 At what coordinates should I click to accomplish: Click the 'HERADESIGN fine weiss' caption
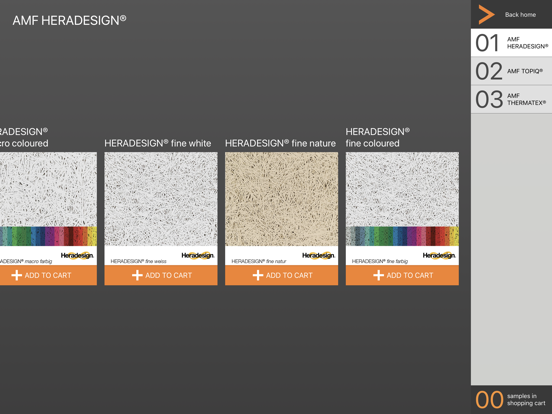pyautogui.click(x=138, y=261)
